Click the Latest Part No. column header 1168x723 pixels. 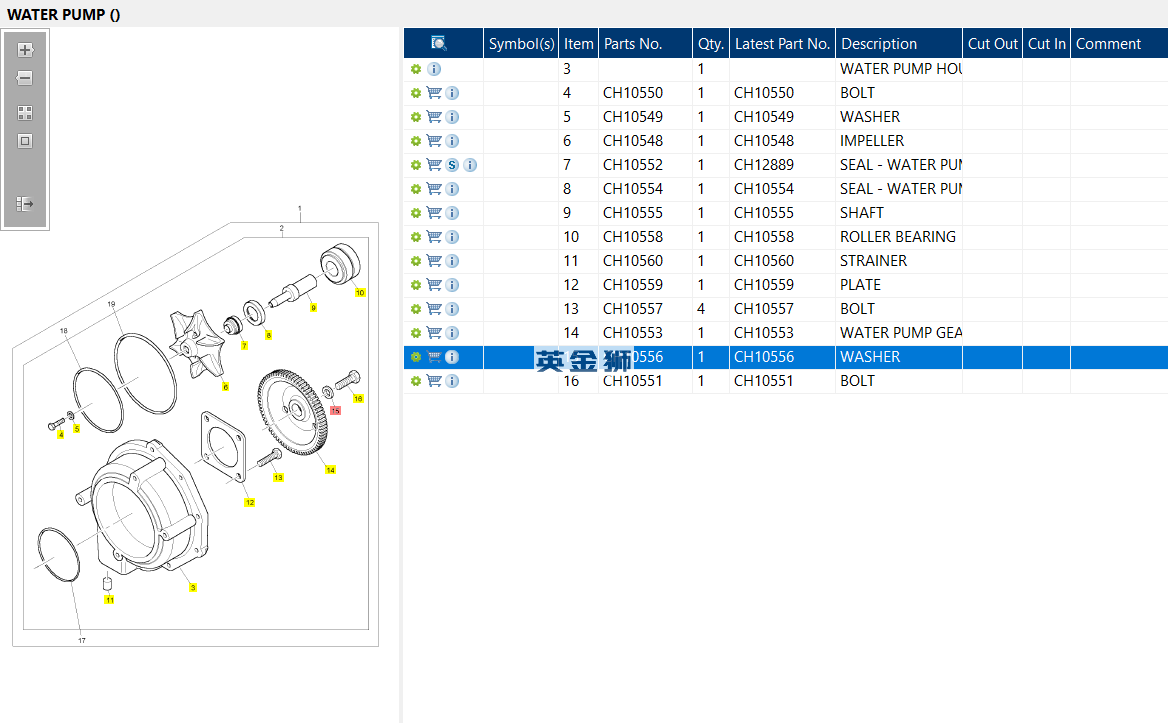point(782,44)
